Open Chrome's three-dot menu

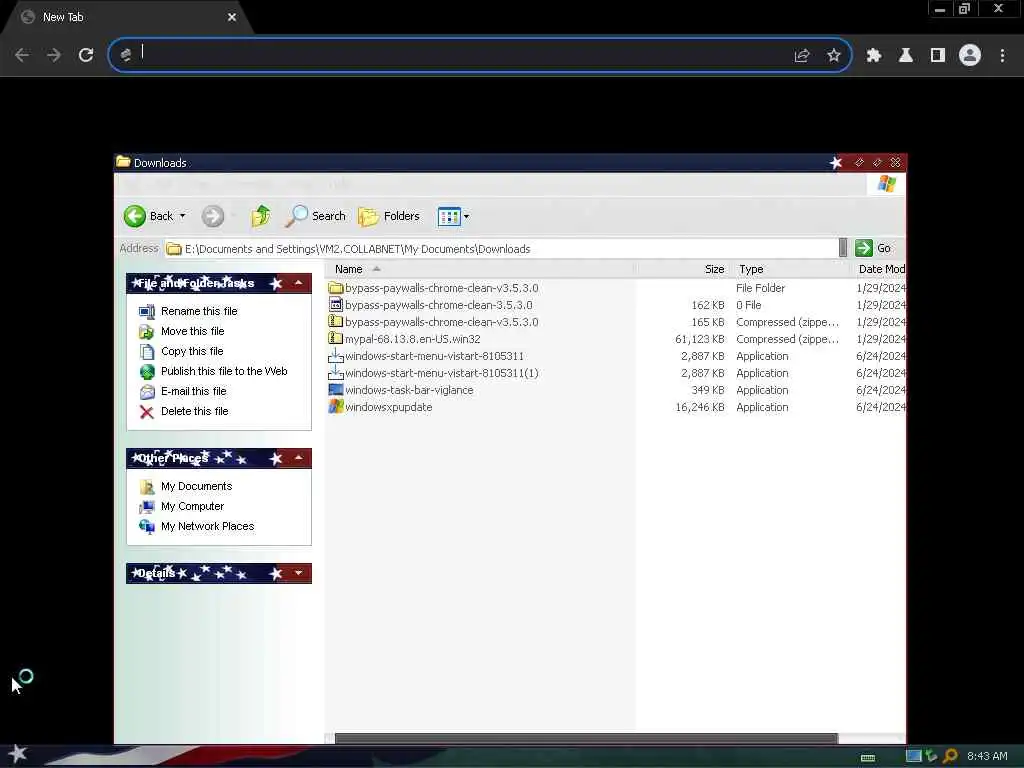click(1002, 56)
